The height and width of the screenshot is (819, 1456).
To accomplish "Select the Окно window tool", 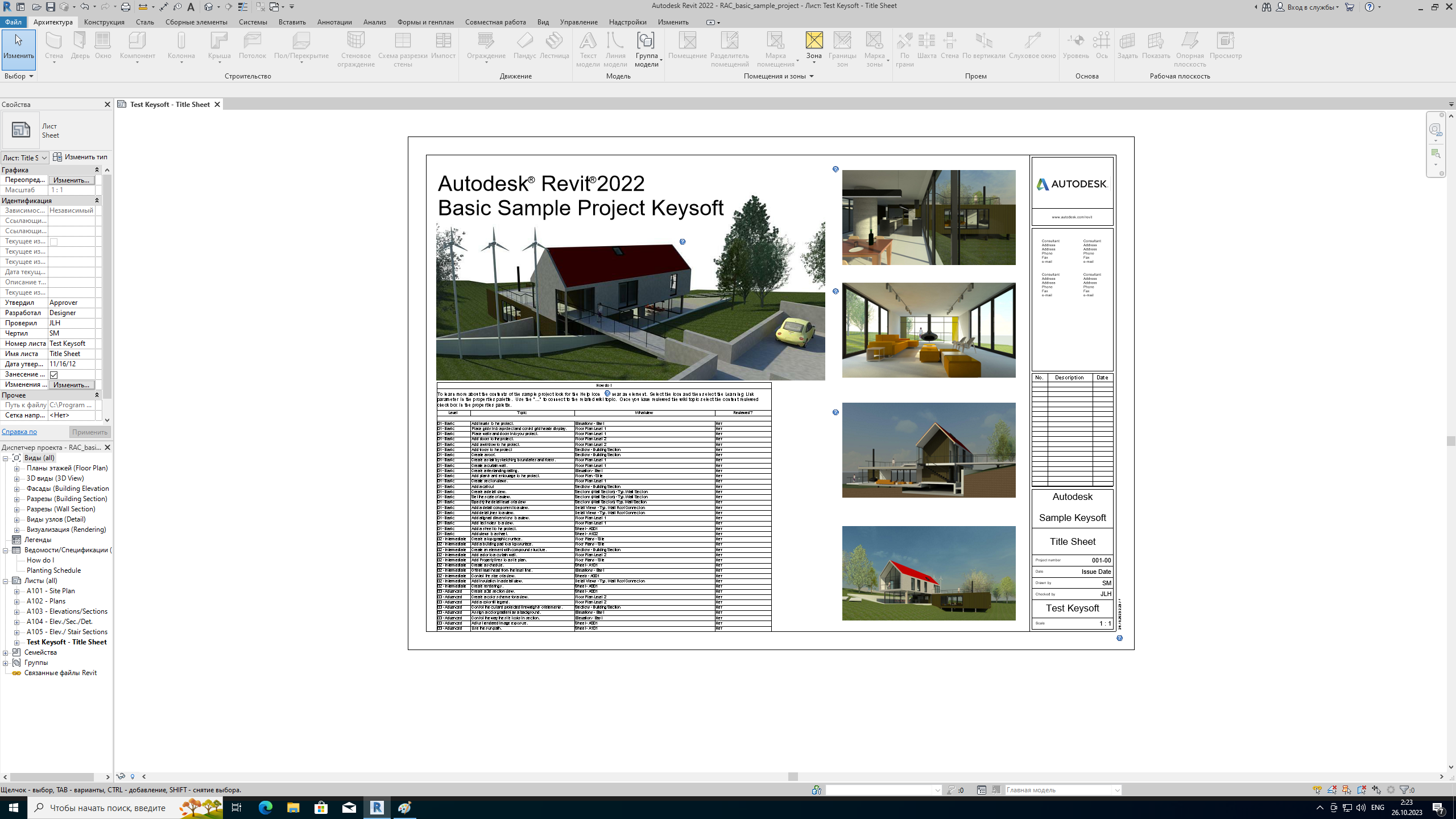I will pos(103,45).
